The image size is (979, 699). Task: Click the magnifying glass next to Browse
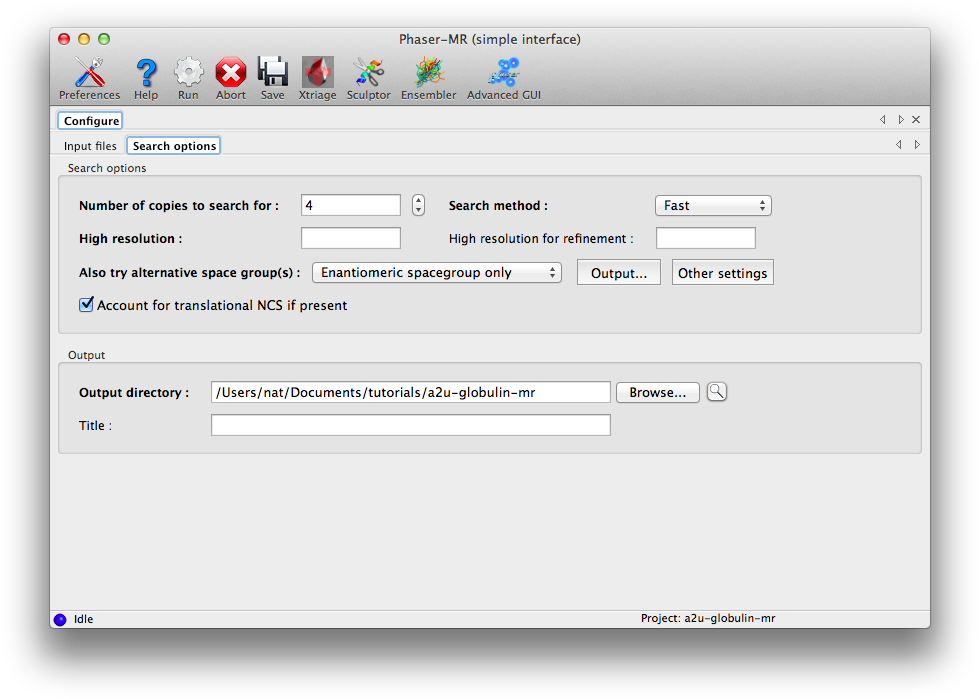[717, 392]
